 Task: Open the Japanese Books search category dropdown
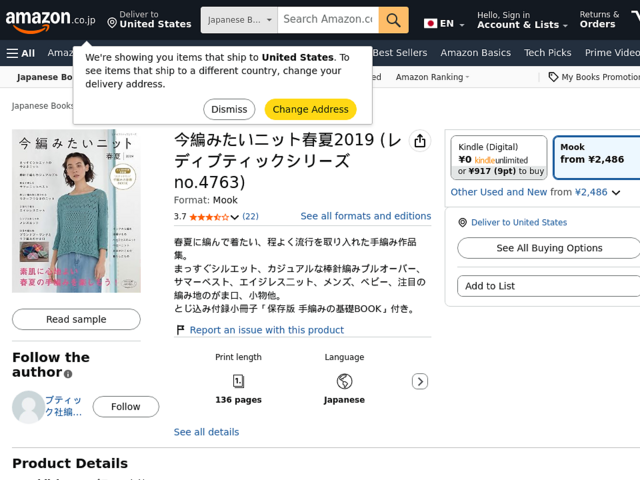(239, 20)
